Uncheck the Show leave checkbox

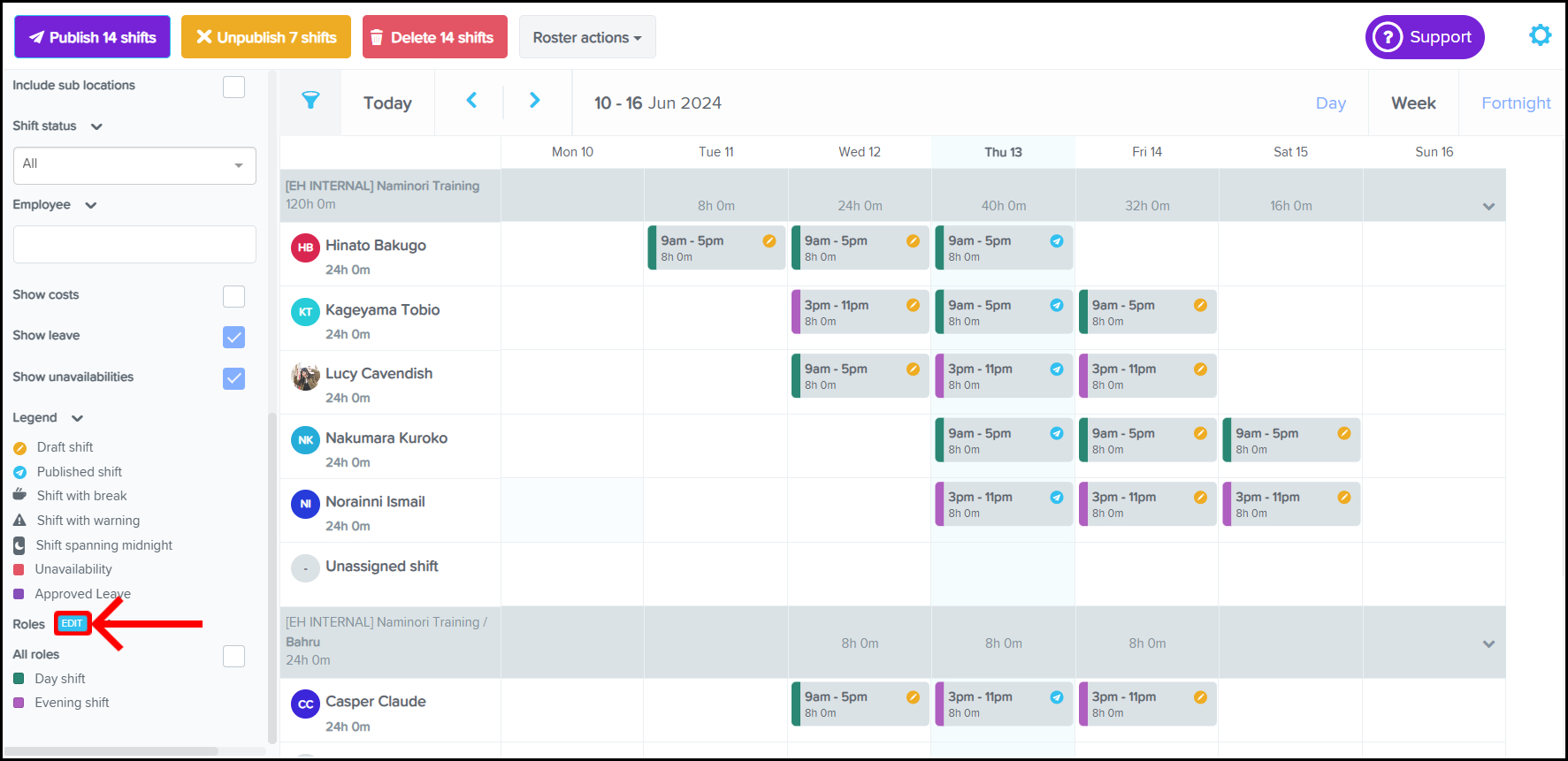[x=233, y=337]
